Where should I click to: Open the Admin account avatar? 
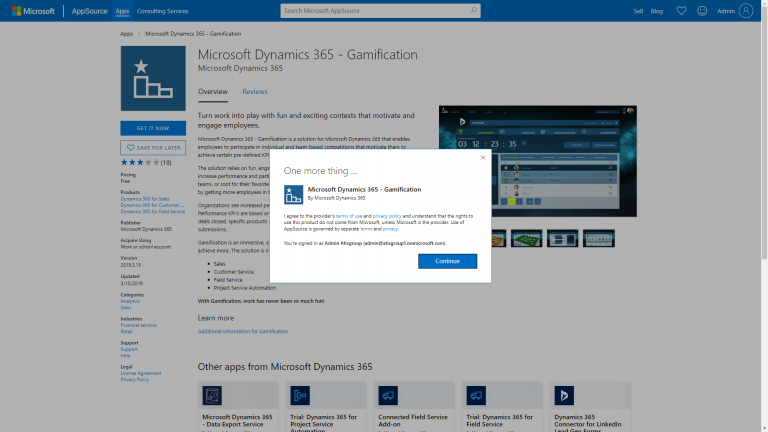[746, 11]
